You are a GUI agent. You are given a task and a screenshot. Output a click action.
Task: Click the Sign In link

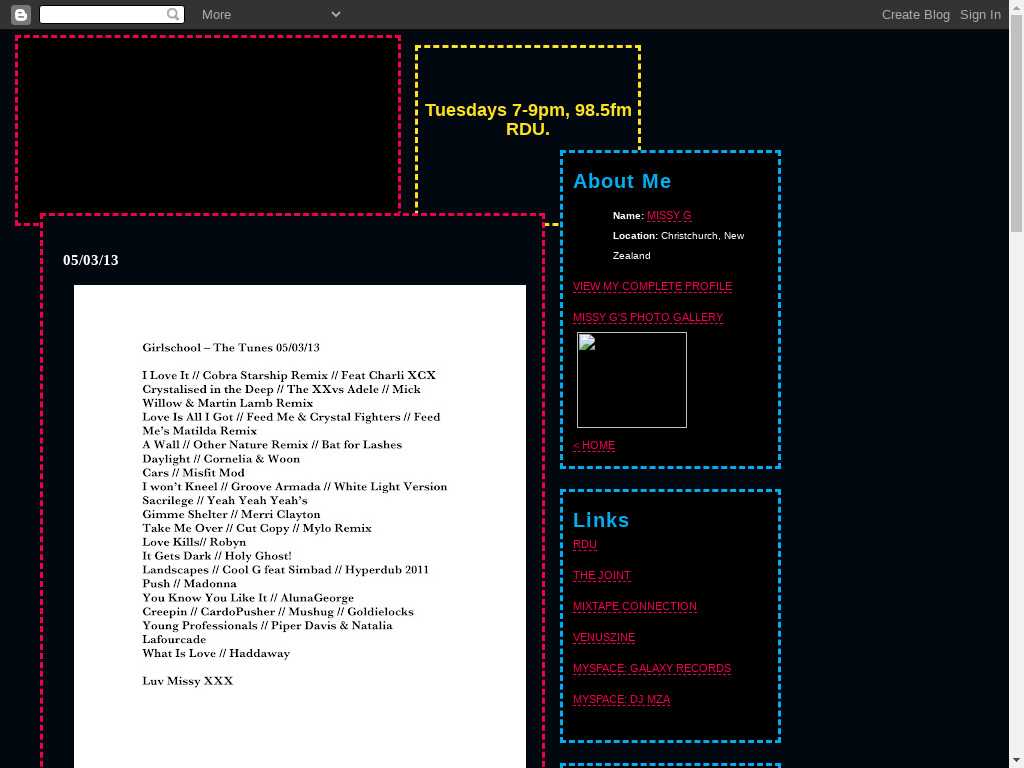click(980, 14)
